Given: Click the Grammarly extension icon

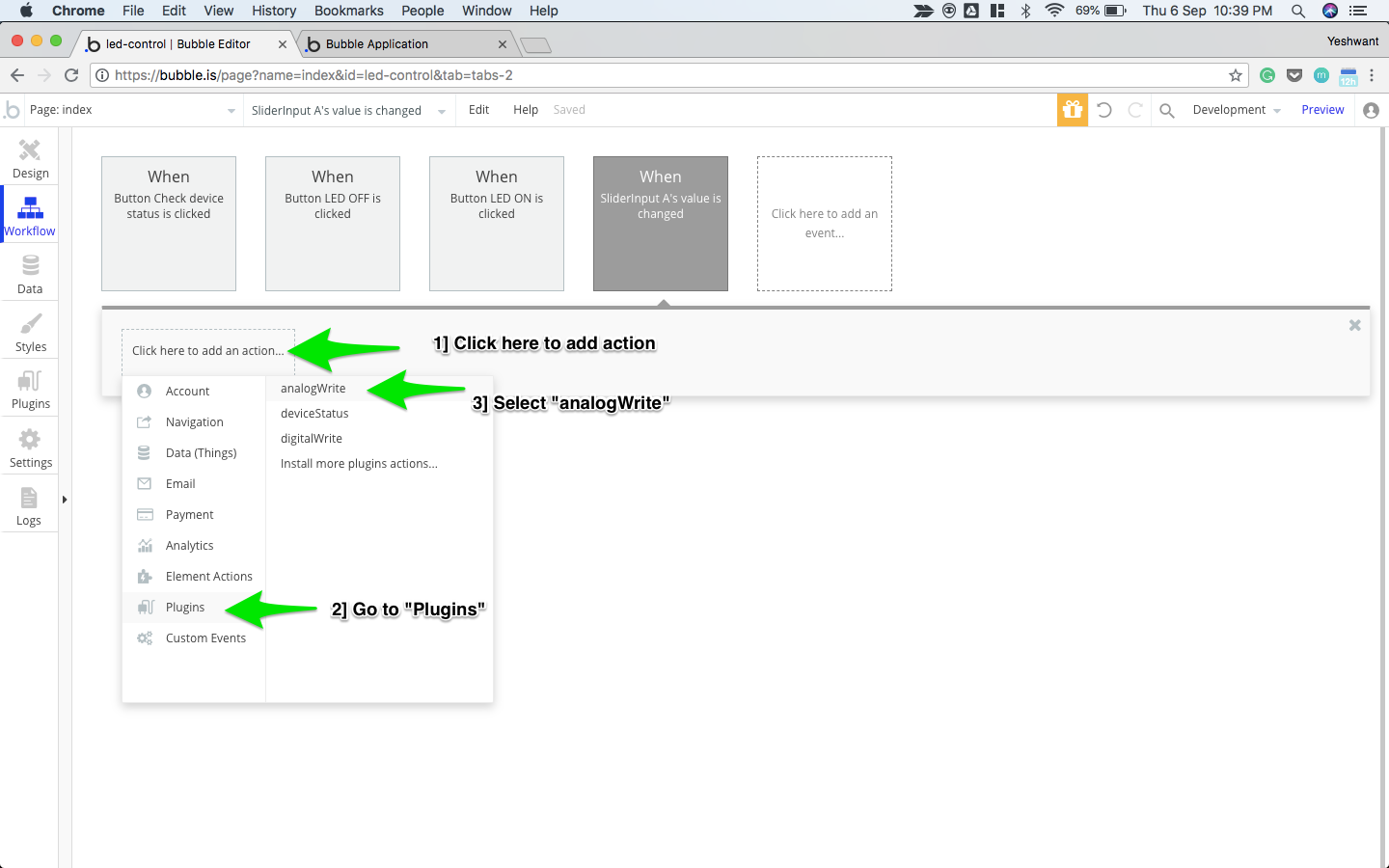Looking at the screenshot, I should click(1267, 75).
